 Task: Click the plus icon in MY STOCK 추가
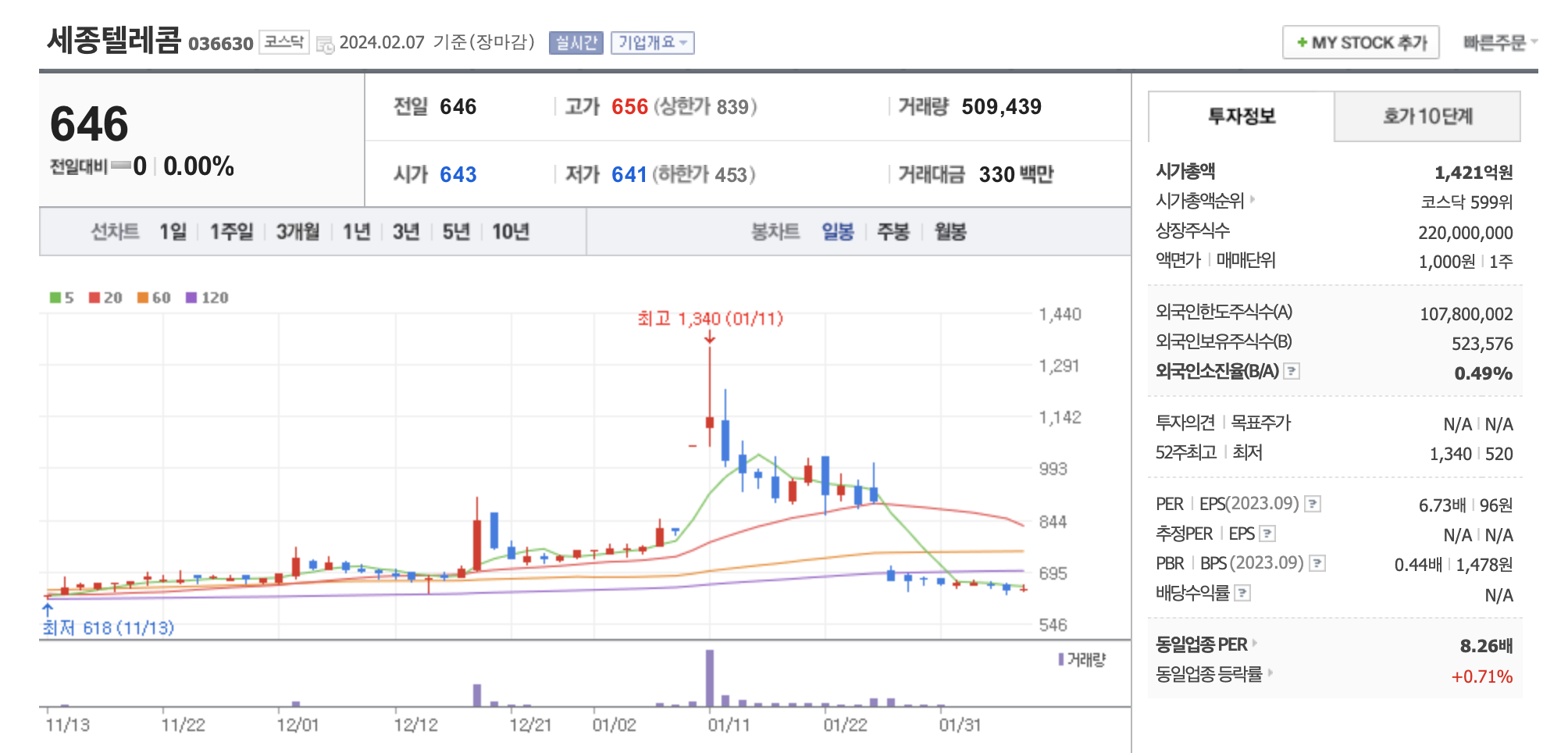point(1302,42)
